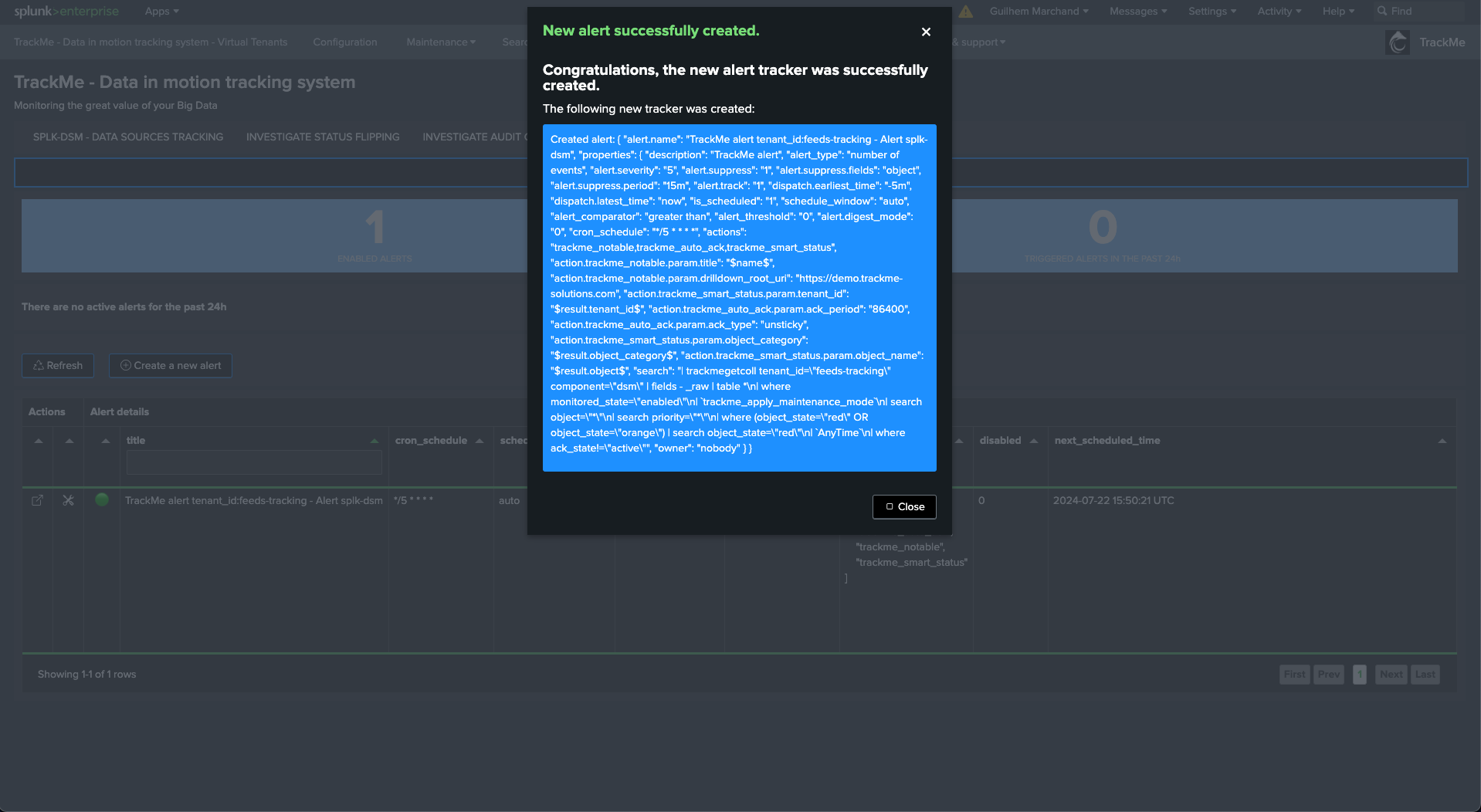Image resolution: width=1481 pixels, height=812 pixels.
Task: Click second sort arrow in Actions column
Action: [69, 441]
